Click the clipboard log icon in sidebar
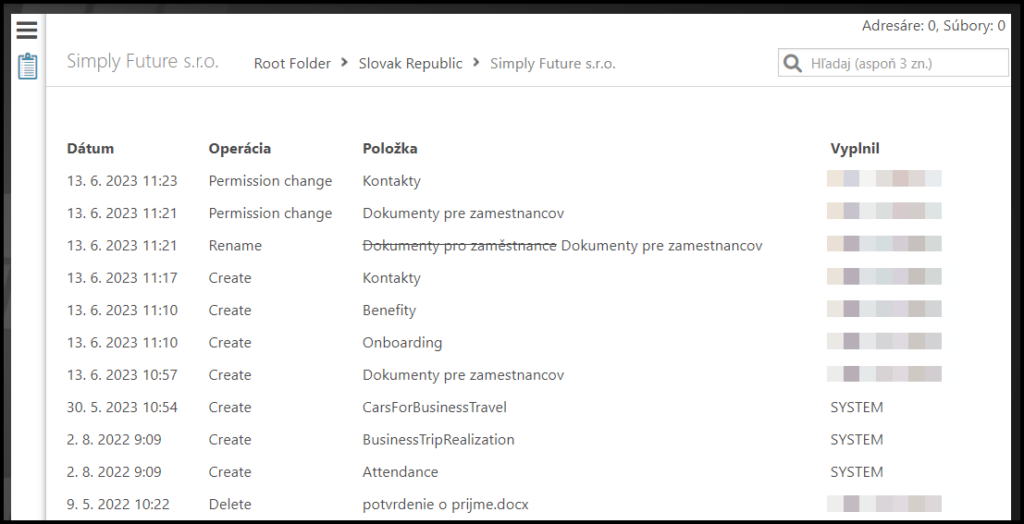Screen dimensions: 1024x524 click(x=28, y=67)
